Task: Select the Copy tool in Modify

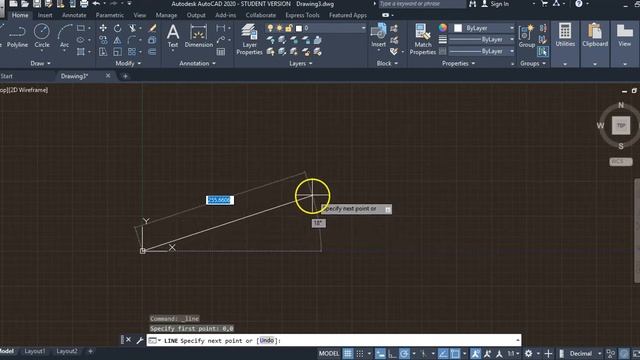Action: tap(103, 40)
